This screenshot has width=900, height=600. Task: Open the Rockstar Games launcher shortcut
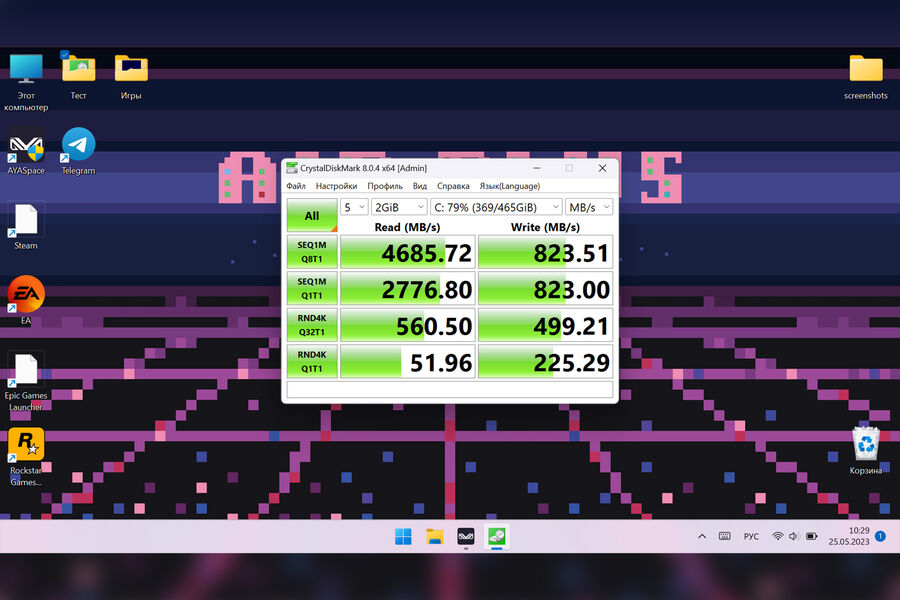point(26,446)
